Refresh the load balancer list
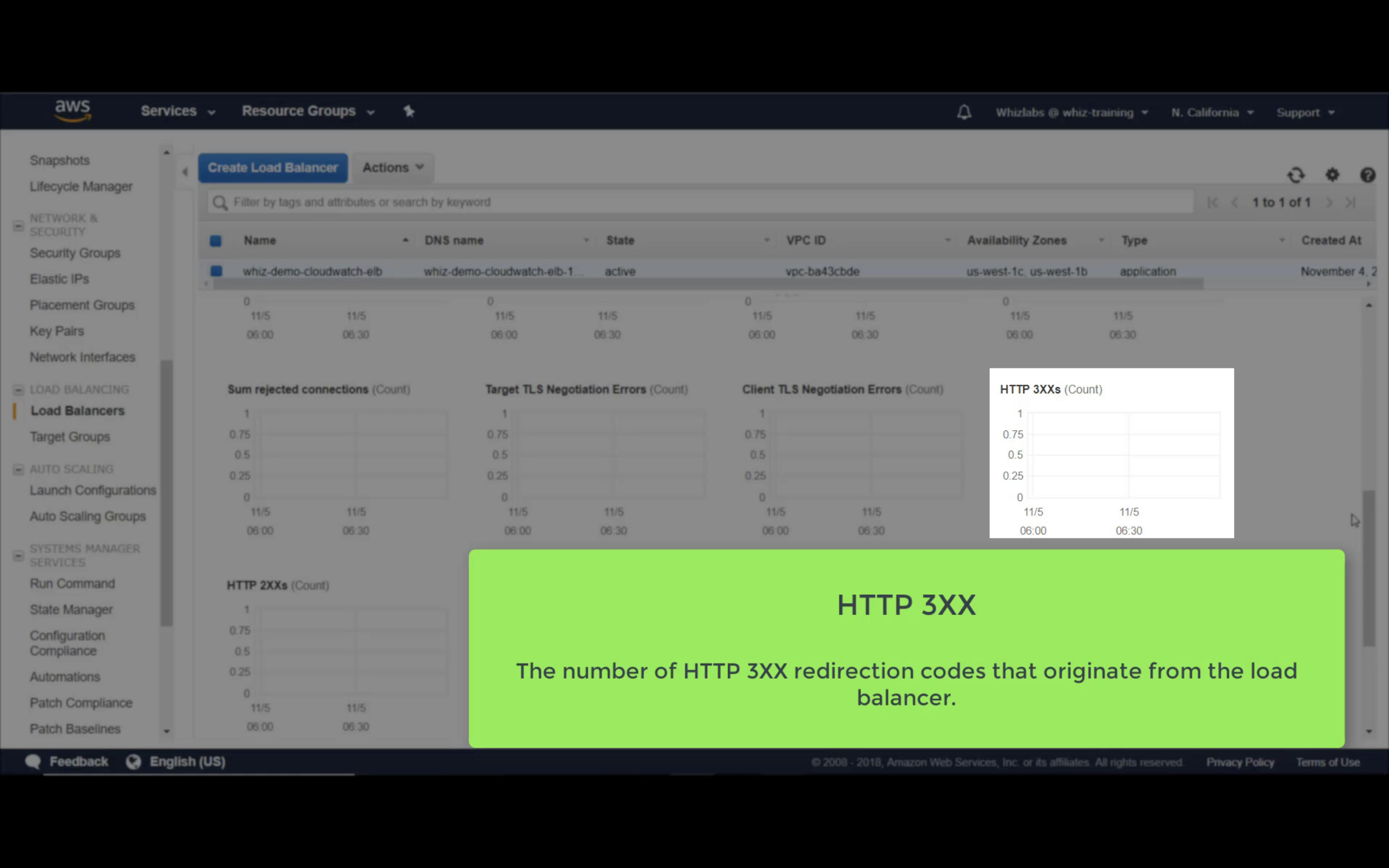This screenshot has height=868, width=1389. coord(1296,175)
